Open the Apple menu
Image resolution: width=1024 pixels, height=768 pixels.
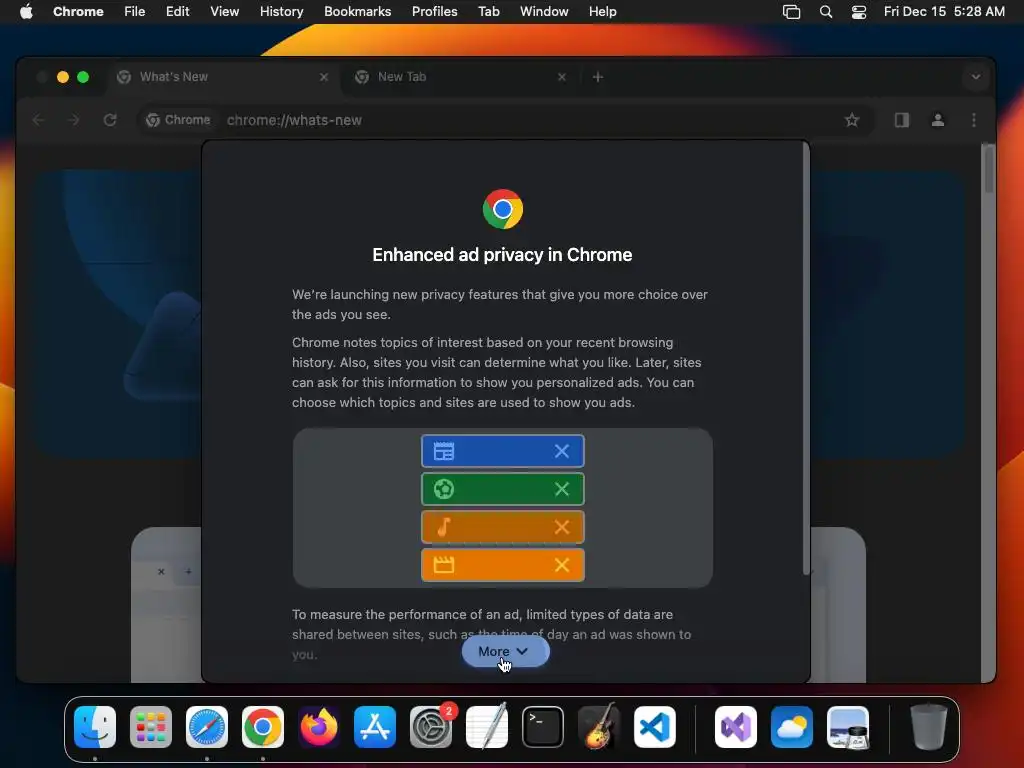[x=26, y=12]
